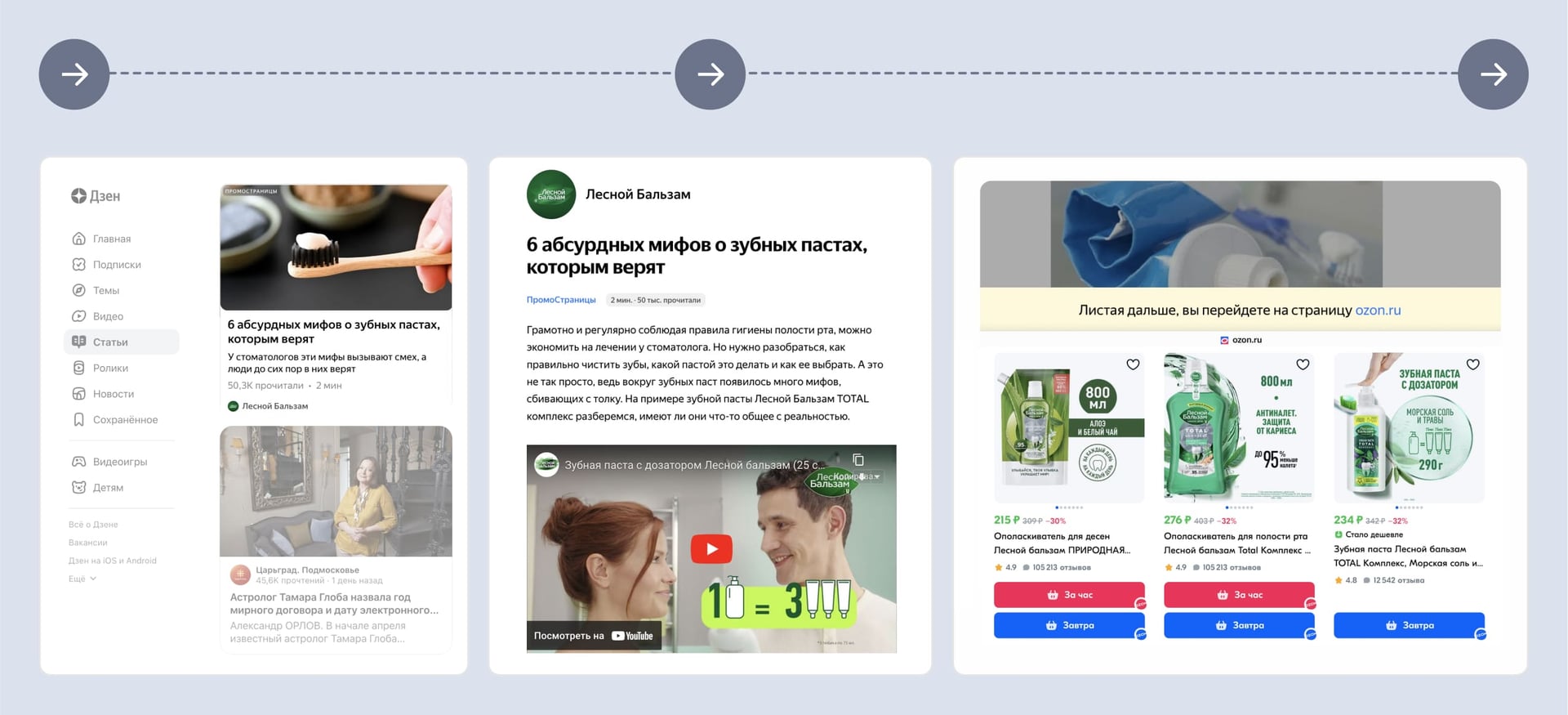This screenshot has height=715, width=1568.
Task: Open Дзен на iOS и Android link
Action: coord(113,561)
